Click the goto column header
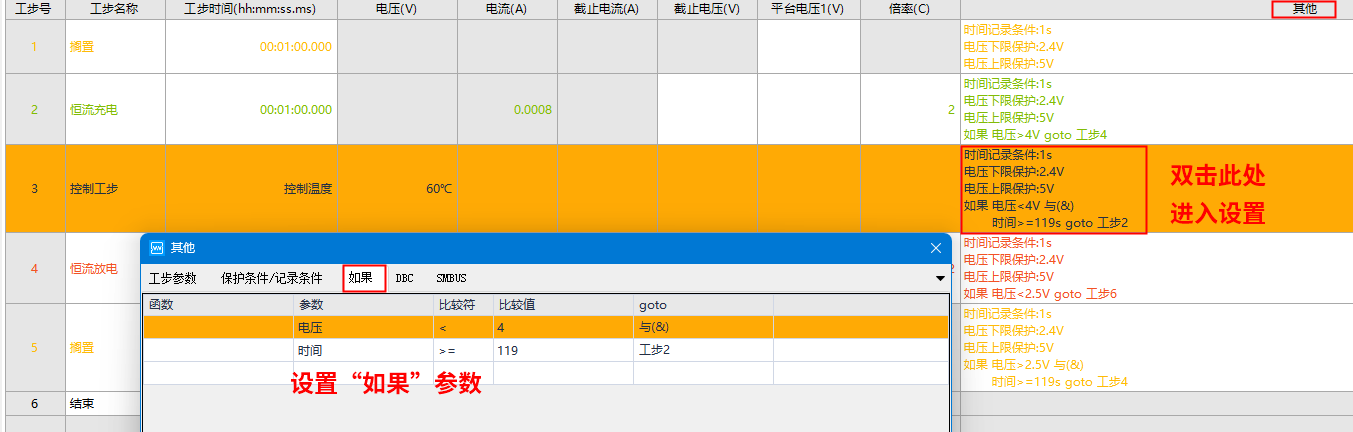Image resolution: width=1353 pixels, height=432 pixels. (x=703, y=304)
